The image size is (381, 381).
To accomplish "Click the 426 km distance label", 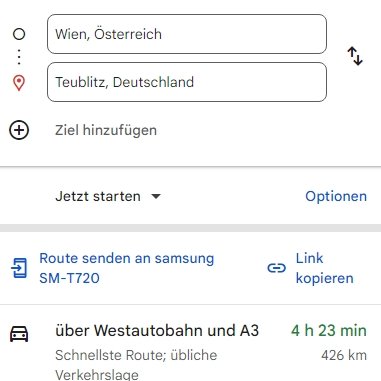I will [x=344, y=355].
